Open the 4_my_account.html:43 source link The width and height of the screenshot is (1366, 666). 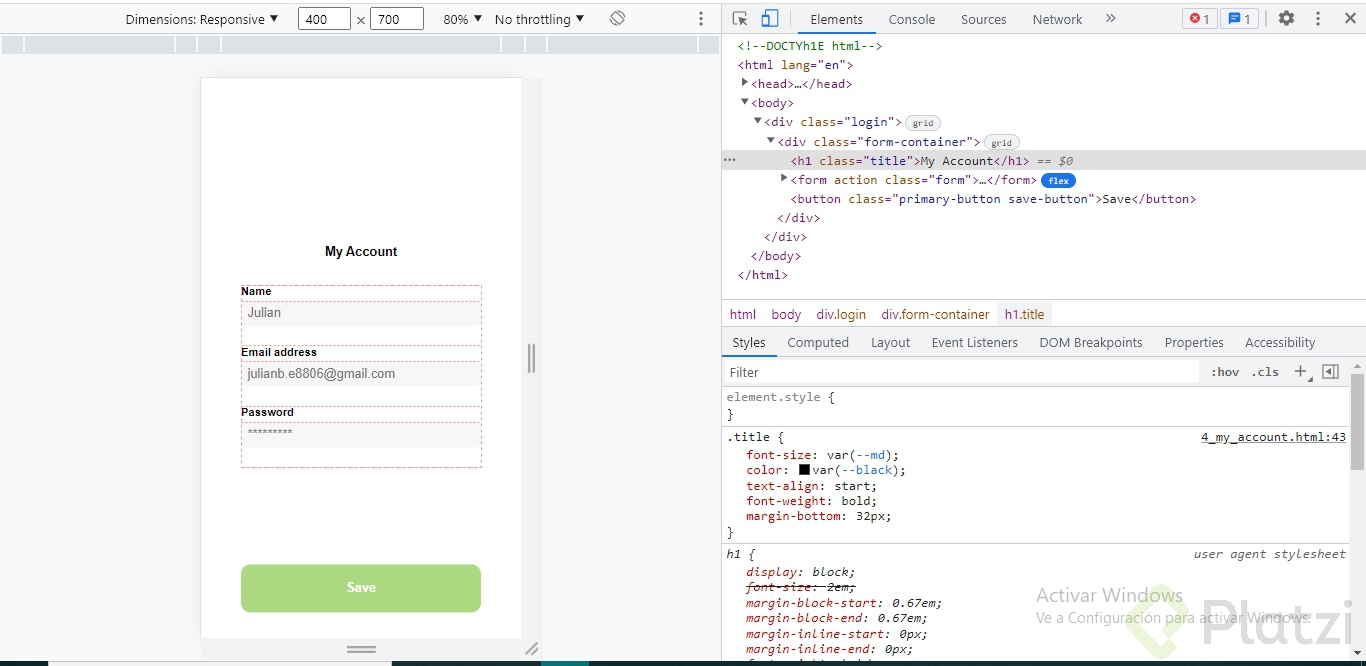pyautogui.click(x=1273, y=437)
